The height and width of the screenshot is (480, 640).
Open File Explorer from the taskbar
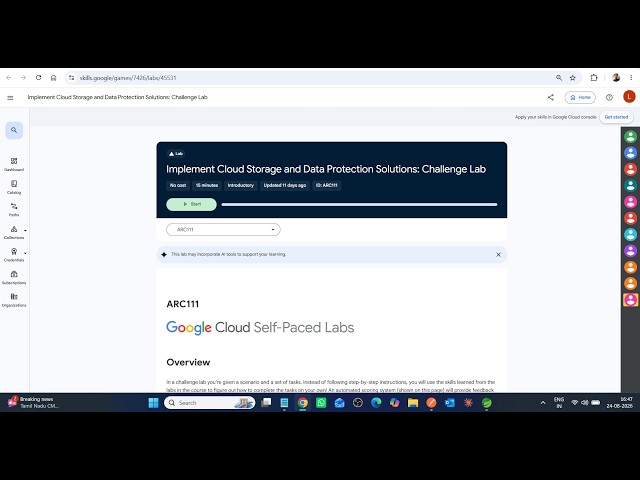(x=413, y=403)
